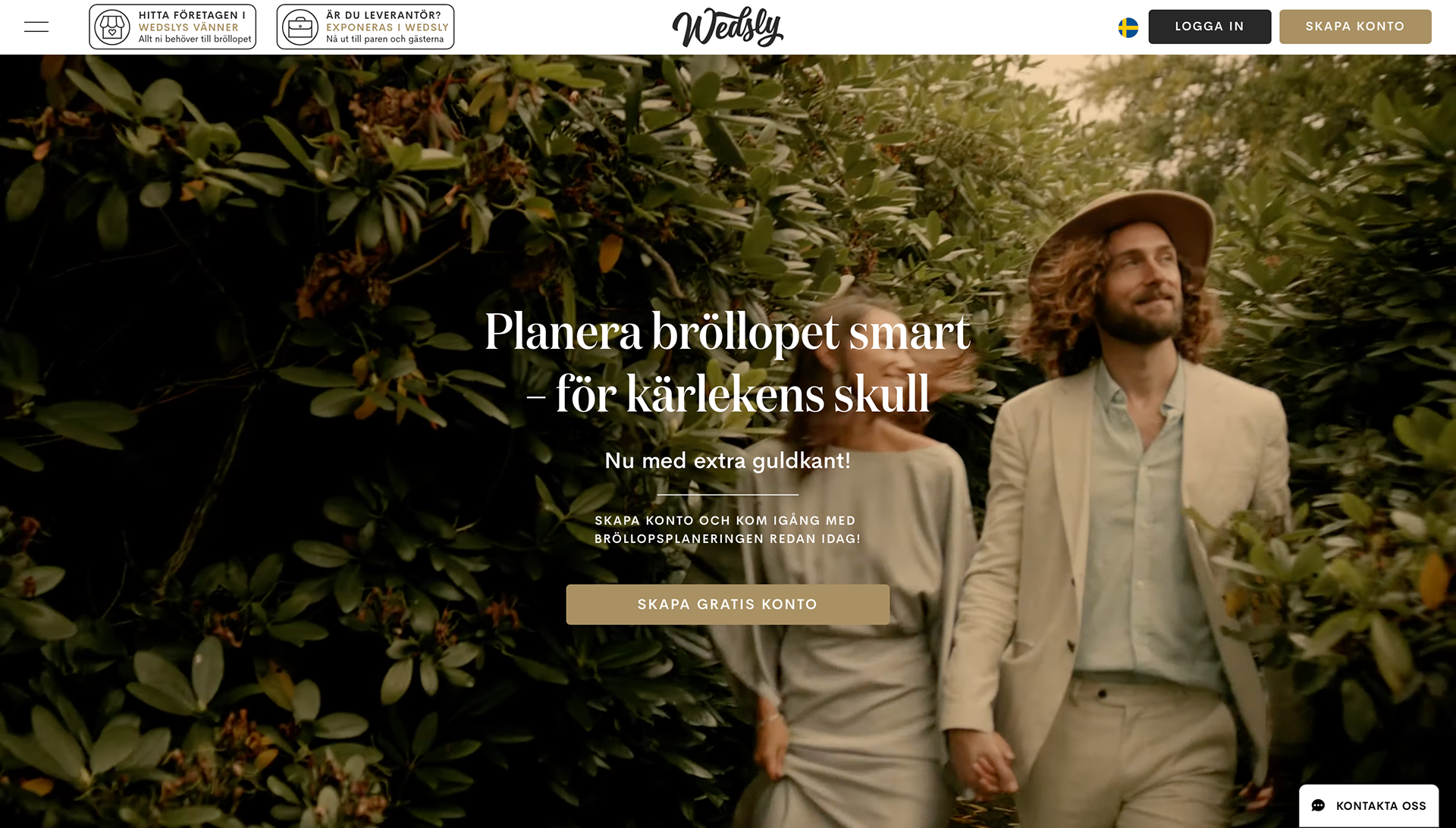Click Skapa gratis konto button
Screen dimensions: 1456x828
pos(728,604)
